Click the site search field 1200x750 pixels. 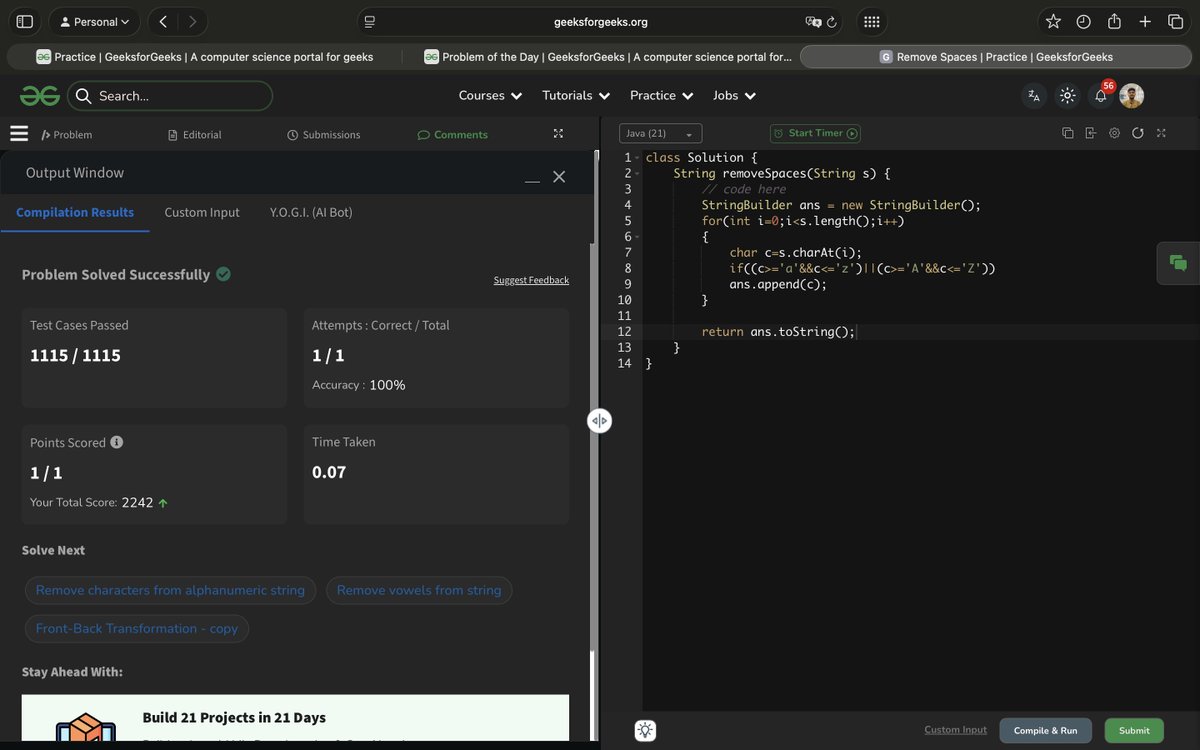[170, 96]
